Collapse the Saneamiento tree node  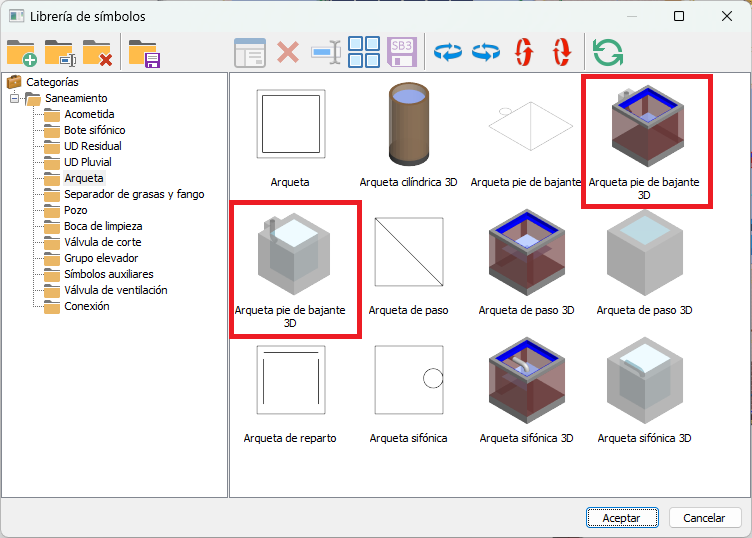point(14,98)
